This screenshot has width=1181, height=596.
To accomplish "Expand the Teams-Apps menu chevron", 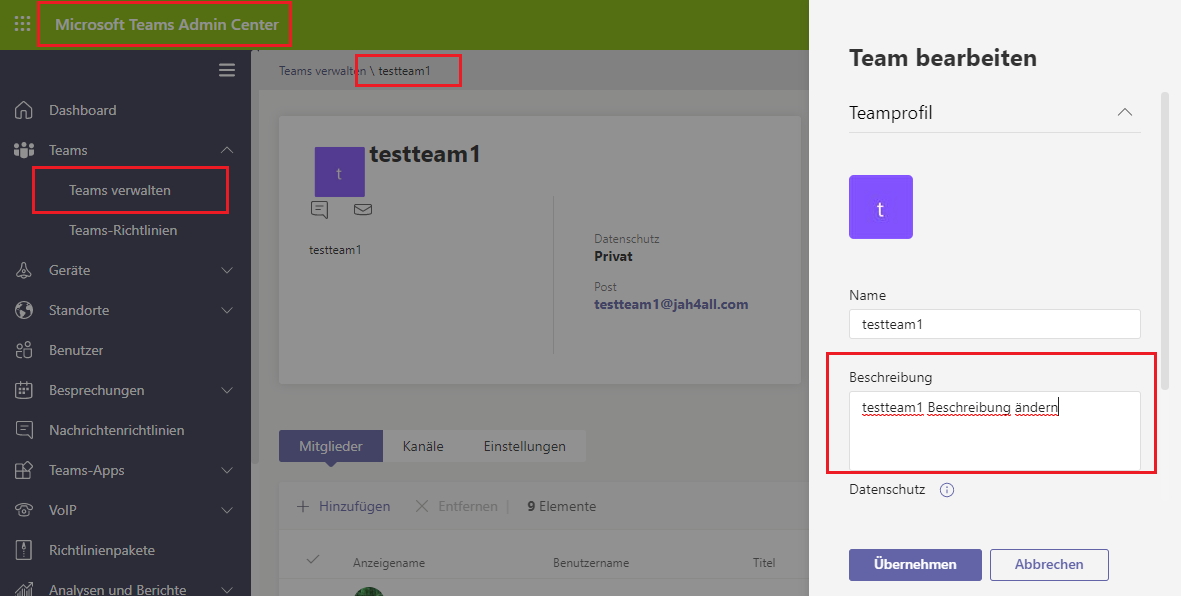I will click(x=227, y=469).
